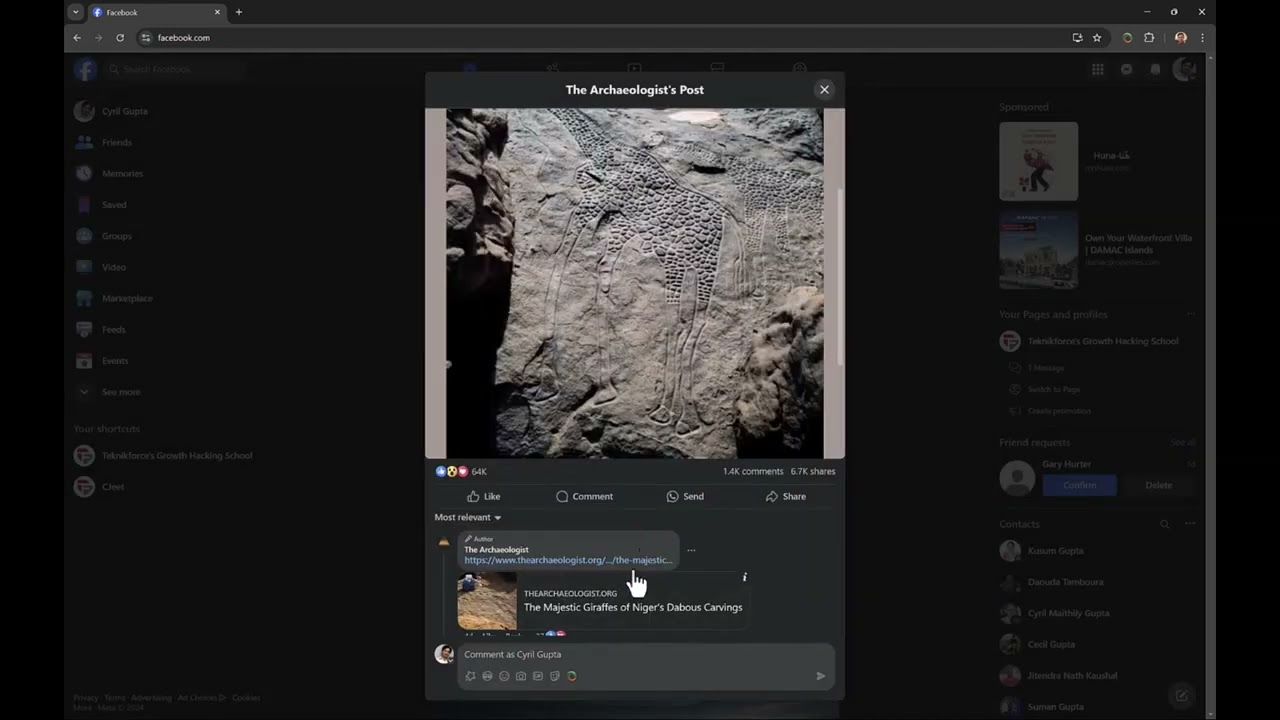
Task: Click the Comment button under the post
Action: [x=585, y=496]
